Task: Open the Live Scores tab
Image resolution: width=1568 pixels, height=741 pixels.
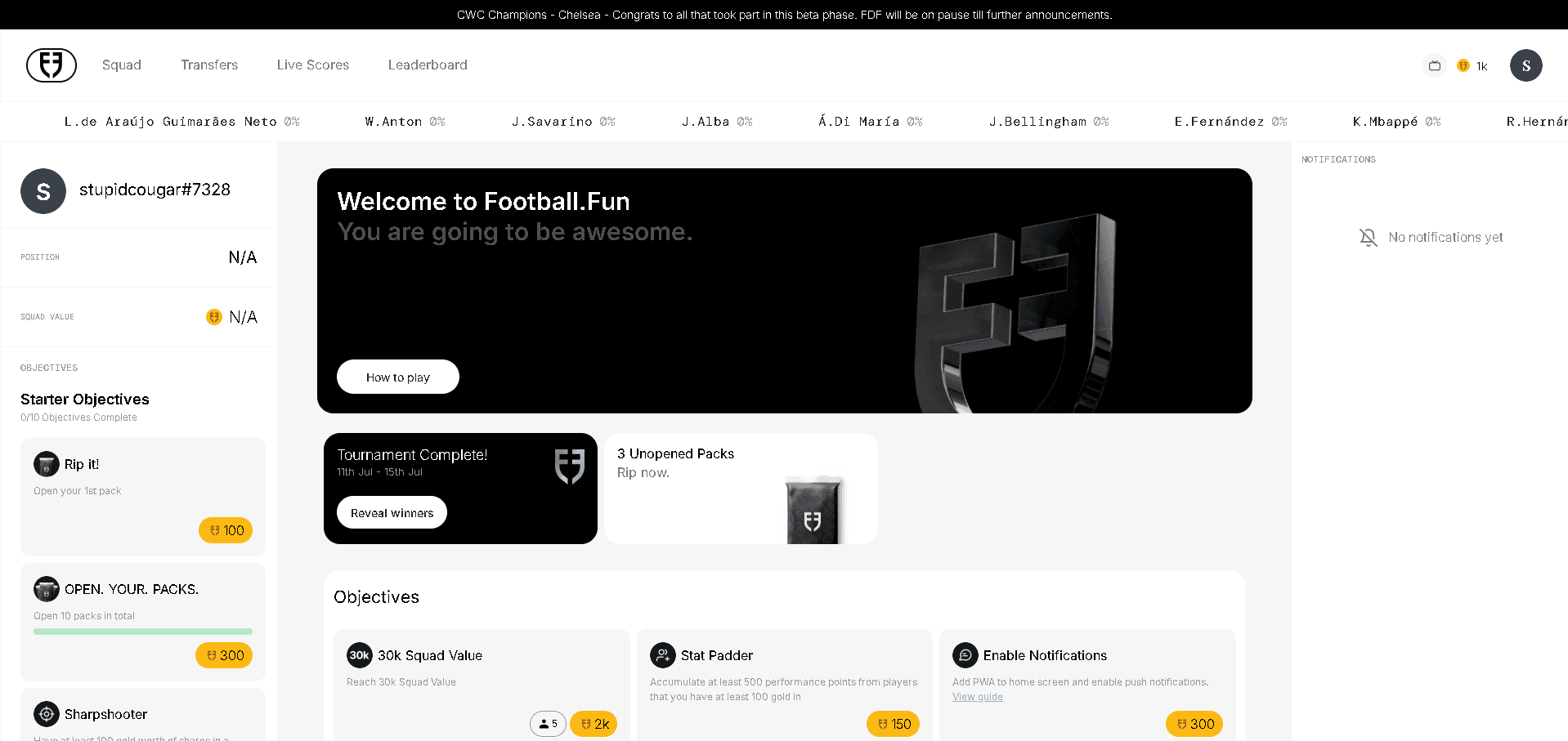Action: [312, 65]
